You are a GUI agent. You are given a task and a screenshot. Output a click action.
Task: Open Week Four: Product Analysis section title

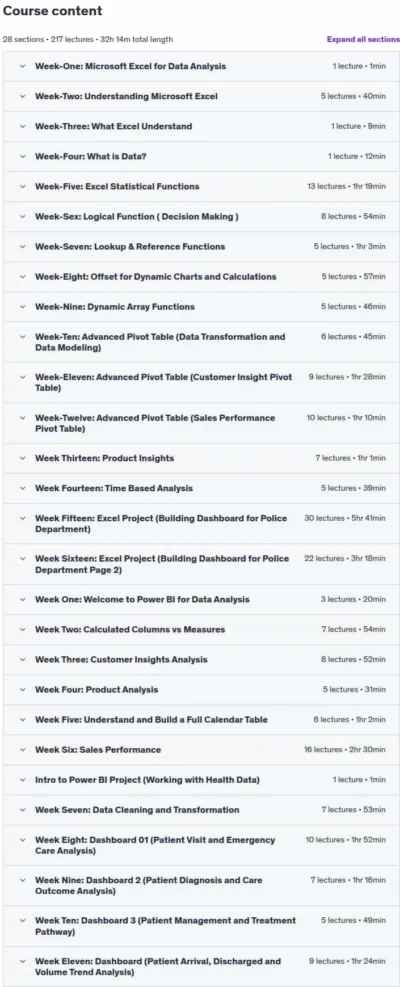click(96, 690)
